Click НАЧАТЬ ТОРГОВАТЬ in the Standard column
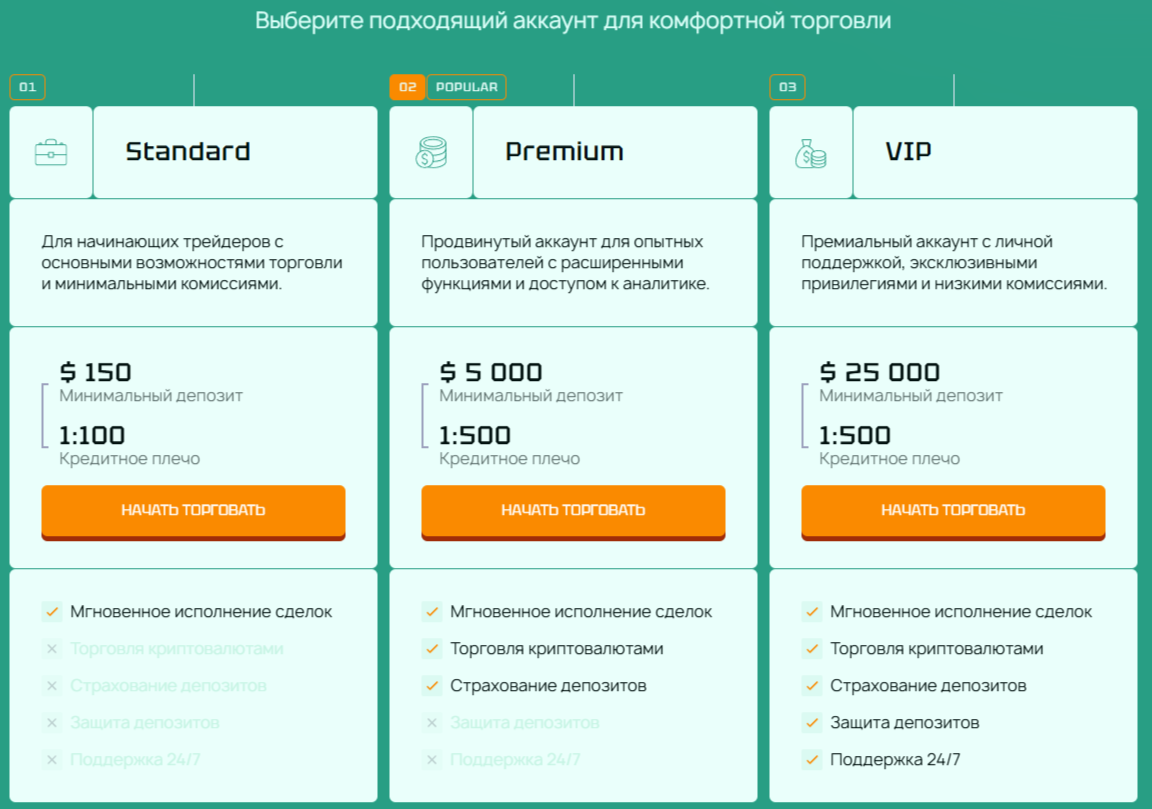Screen dimensions: 1152x809 point(193,510)
